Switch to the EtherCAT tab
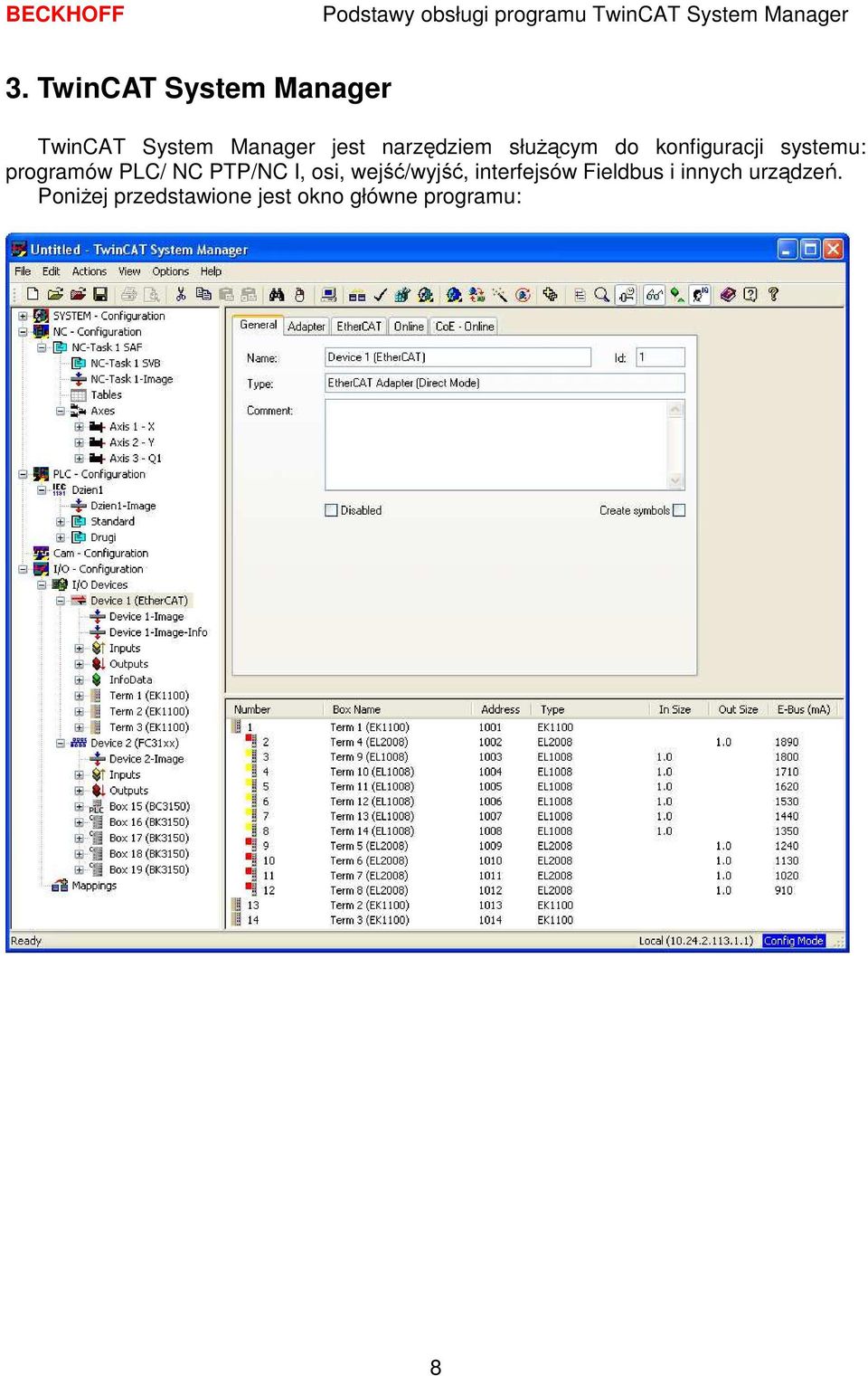Screen dimensions: 868x1376 click(359, 327)
